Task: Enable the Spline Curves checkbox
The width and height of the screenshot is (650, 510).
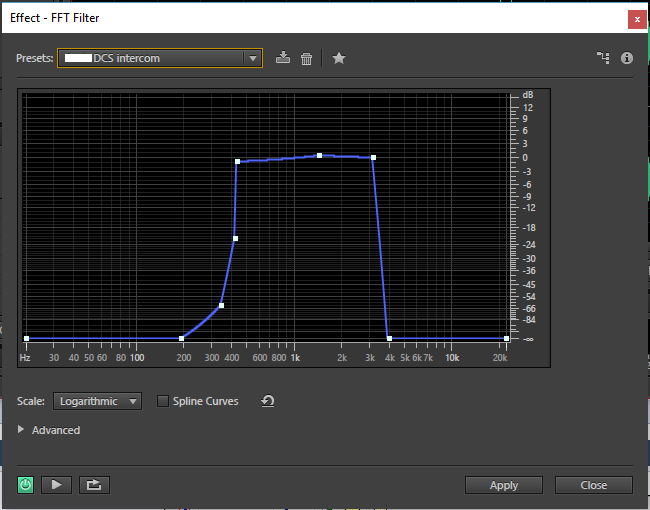Action: (162, 401)
